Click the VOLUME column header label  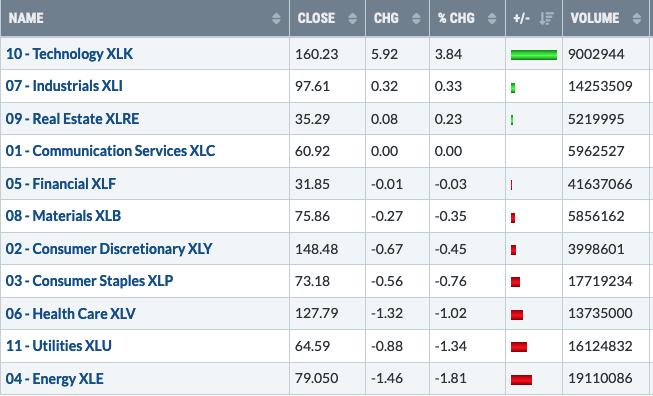pos(595,18)
